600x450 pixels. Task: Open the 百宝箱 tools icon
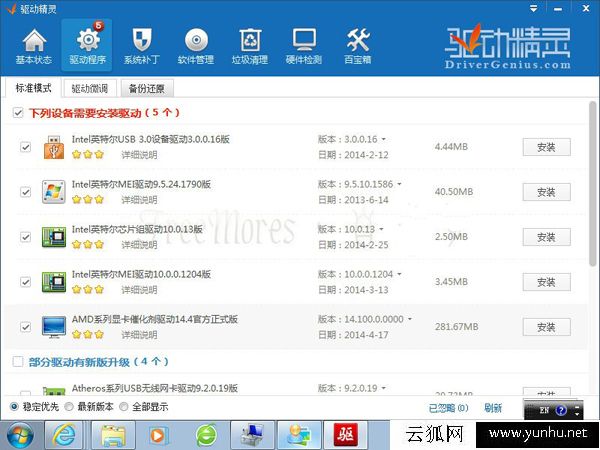[x=358, y=46]
